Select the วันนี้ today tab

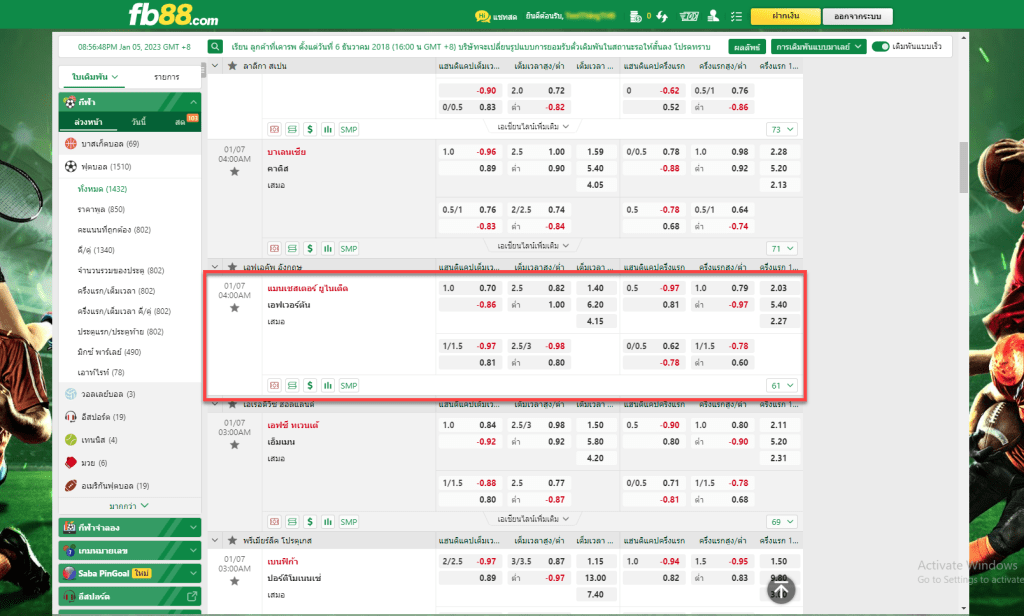[x=138, y=122]
